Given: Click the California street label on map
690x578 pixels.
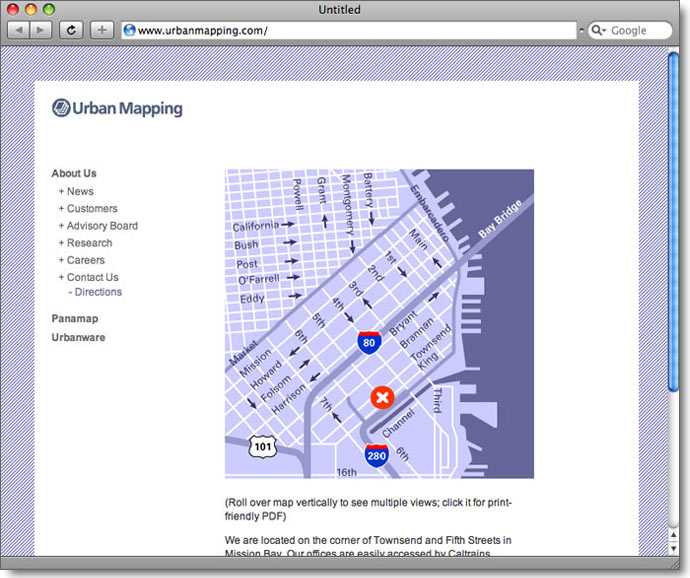Looking at the screenshot, I should pyautogui.click(x=256, y=226).
